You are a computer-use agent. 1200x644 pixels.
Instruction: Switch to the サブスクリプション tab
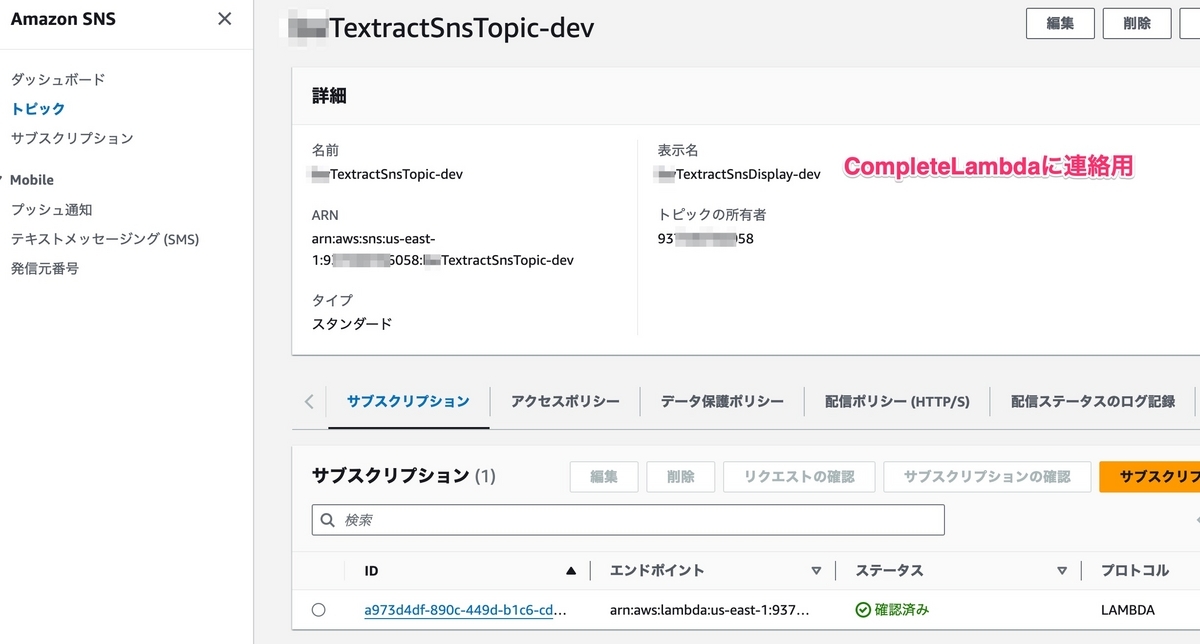[408, 401]
